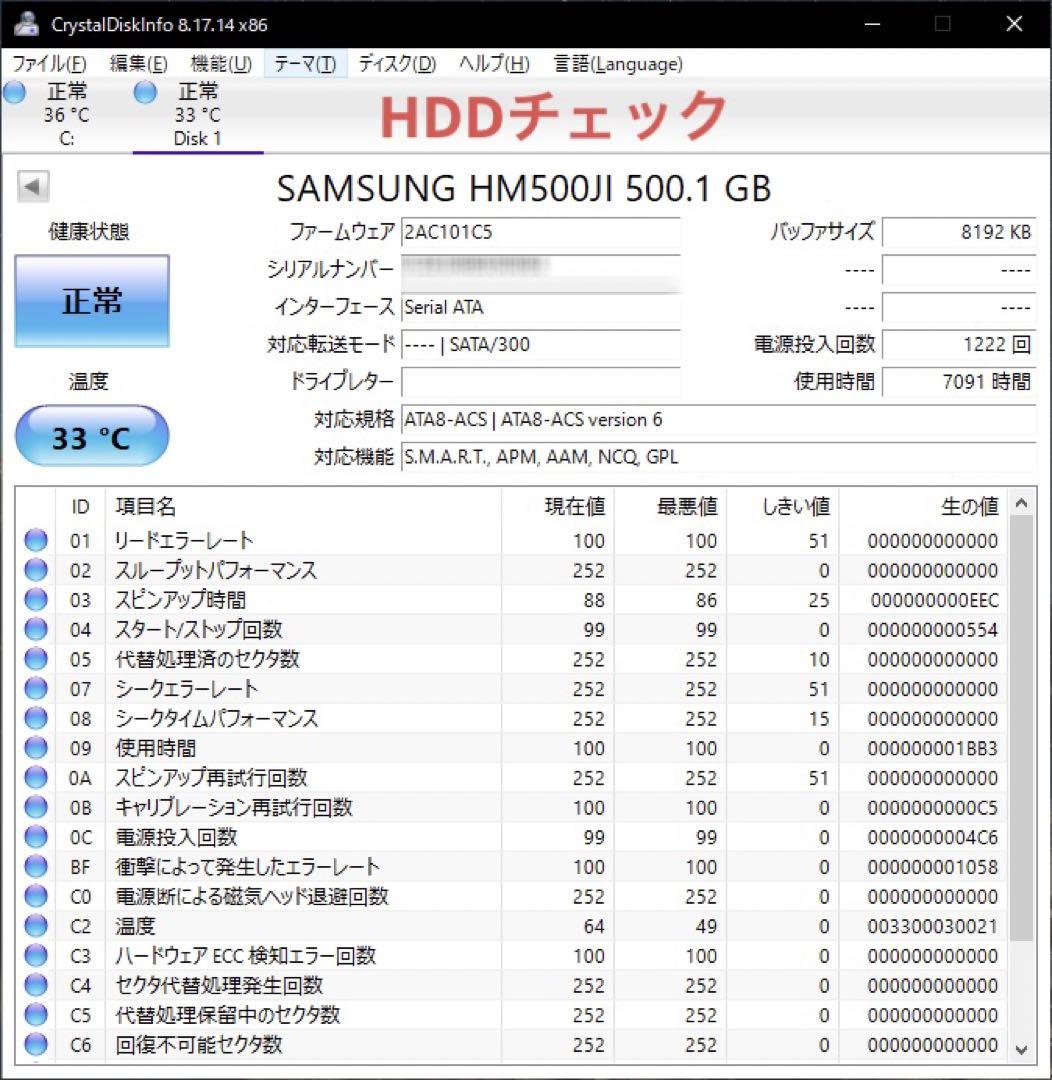Click status orb of row C2 温度
This screenshot has width=1052, height=1080.
pos(36,926)
